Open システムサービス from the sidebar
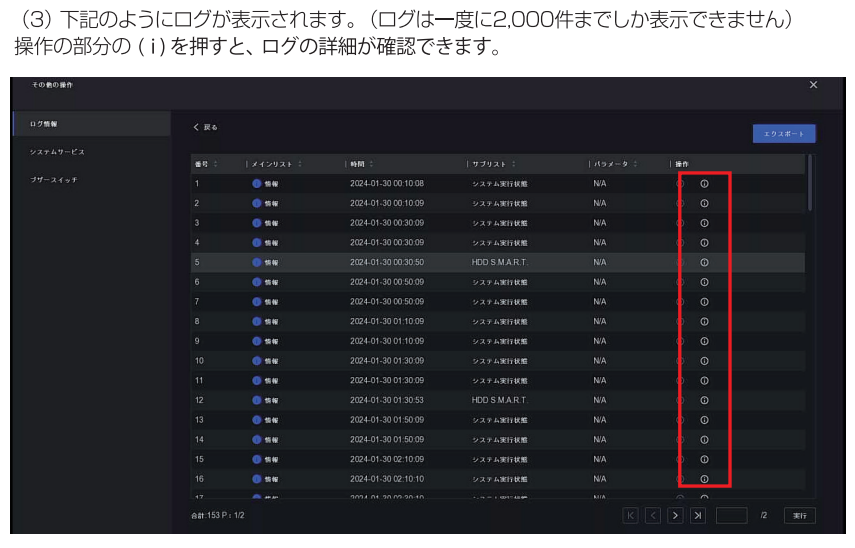Viewport: 855px width, 548px height. (57, 152)
